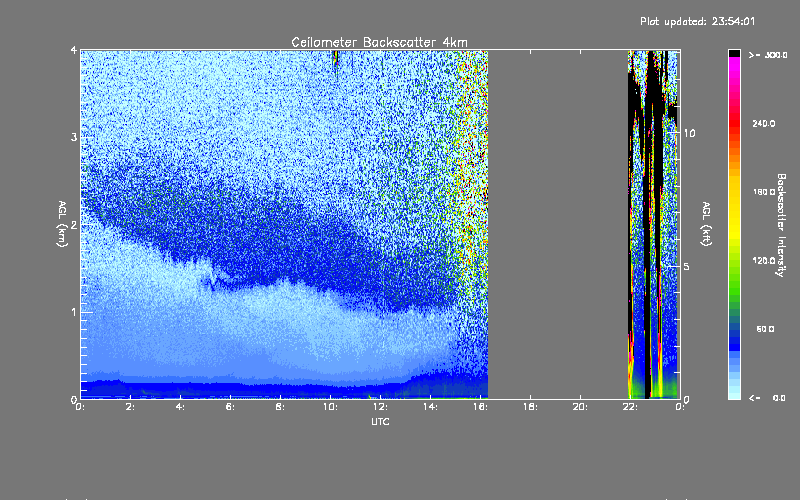
Task: Click the '240.0' colorbar value
Action: 764,123
